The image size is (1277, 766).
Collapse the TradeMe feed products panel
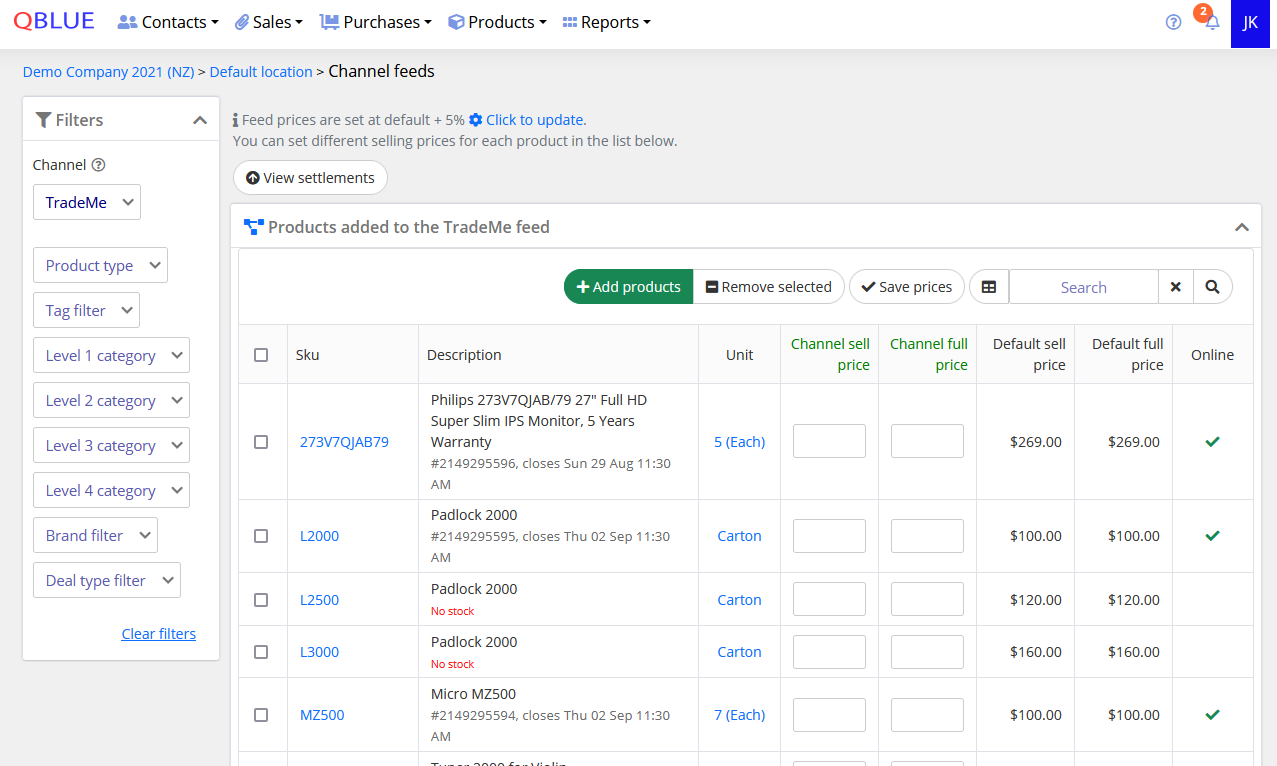pos(1242,227)
